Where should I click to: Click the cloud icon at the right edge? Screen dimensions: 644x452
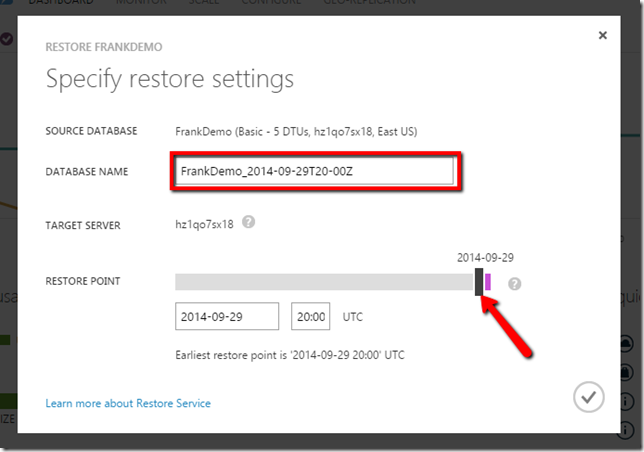[x=625, y=343]
